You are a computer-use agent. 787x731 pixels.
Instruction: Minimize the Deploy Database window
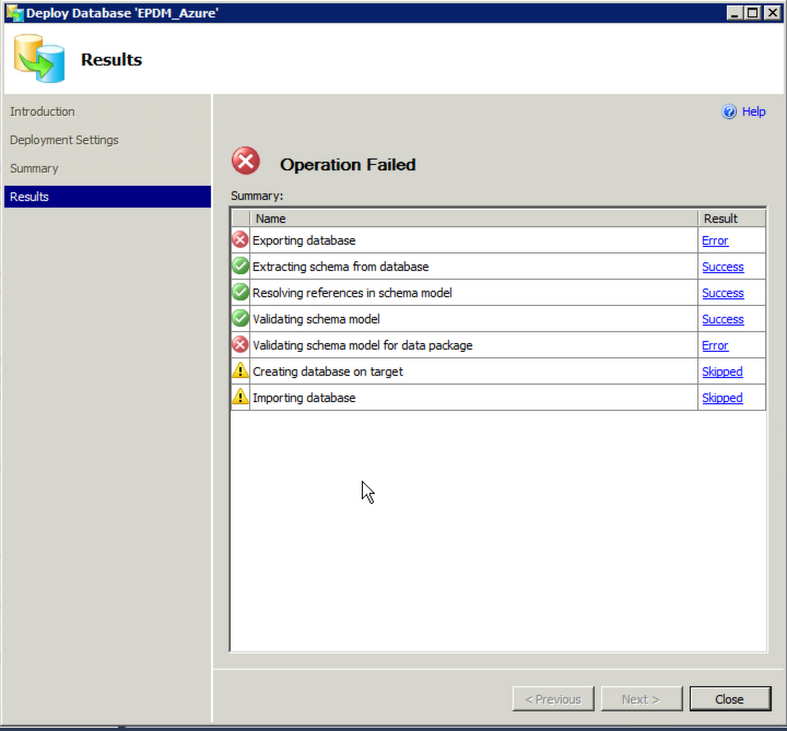[x=735, y=13]
